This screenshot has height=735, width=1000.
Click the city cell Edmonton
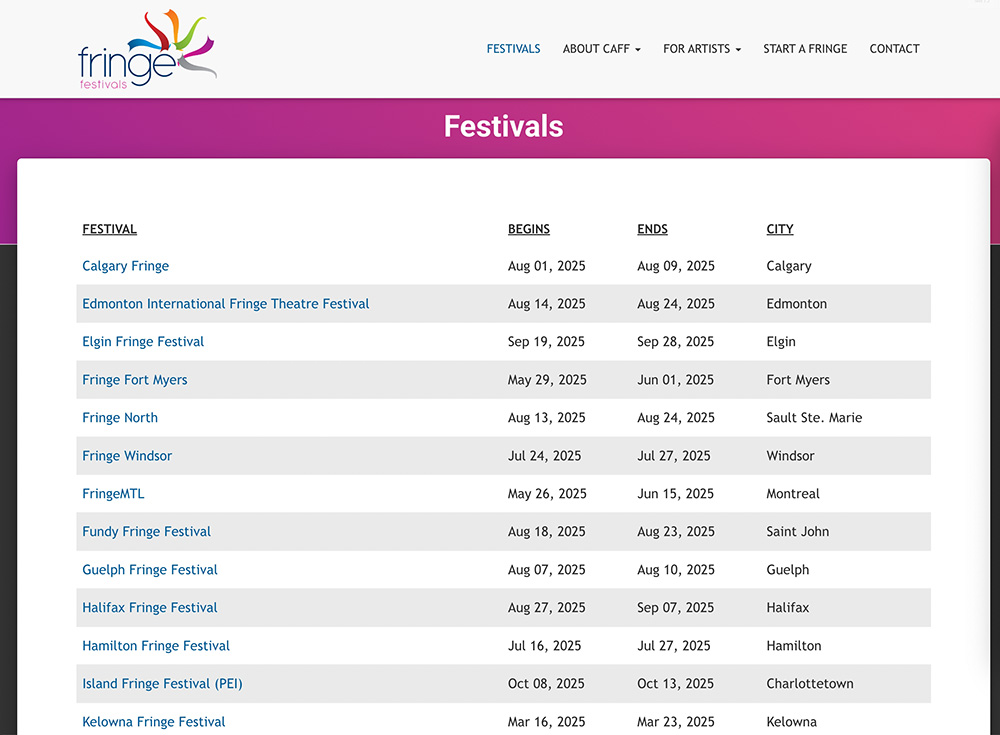coord(797,304)
